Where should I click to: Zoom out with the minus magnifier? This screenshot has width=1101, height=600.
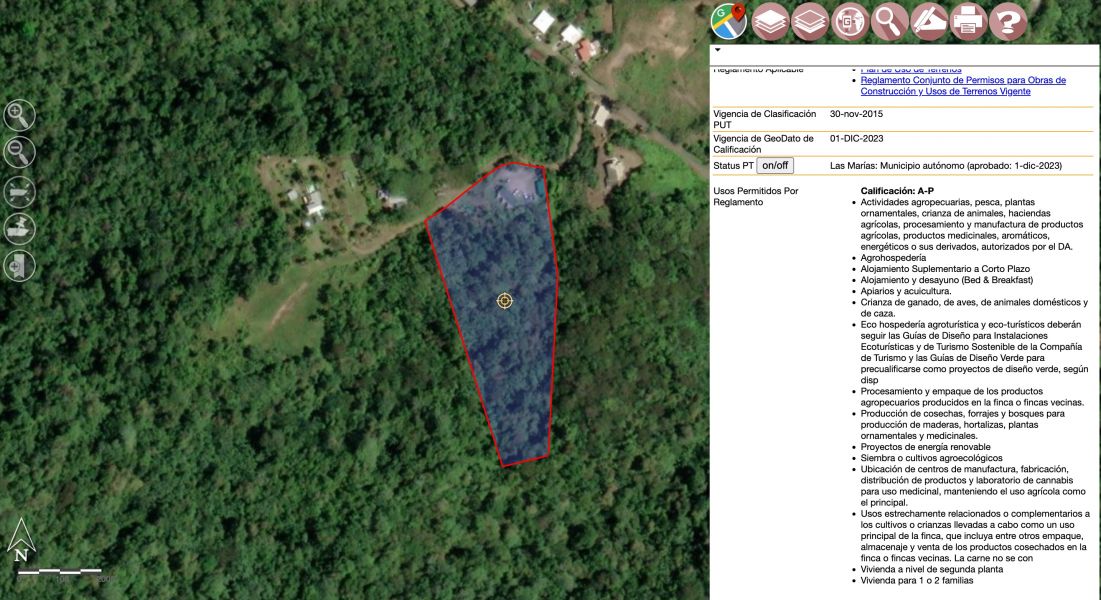tap(19, 152)
